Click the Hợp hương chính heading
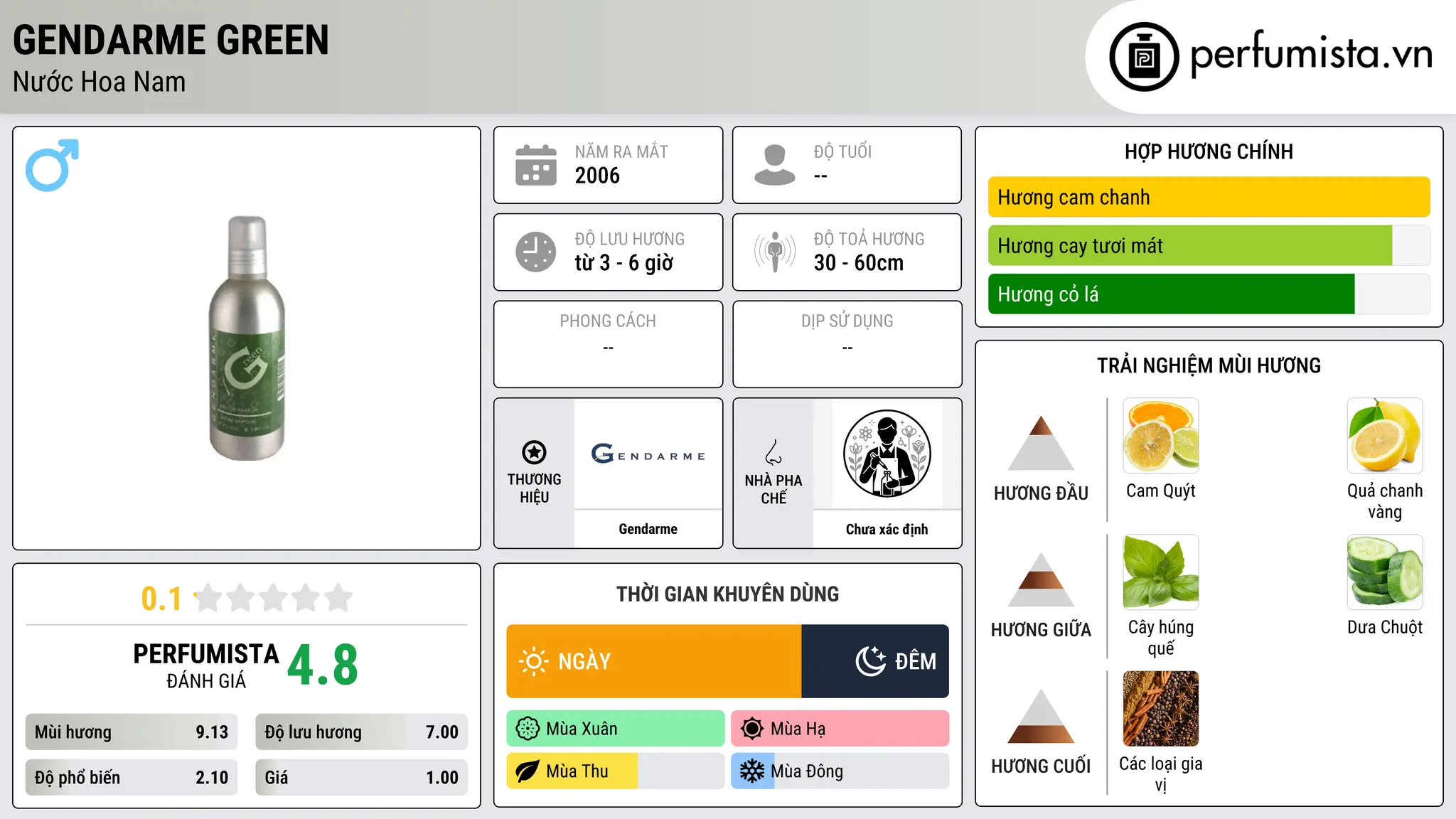This screenshot has height=819, width=1456. tap(1209, 151)
